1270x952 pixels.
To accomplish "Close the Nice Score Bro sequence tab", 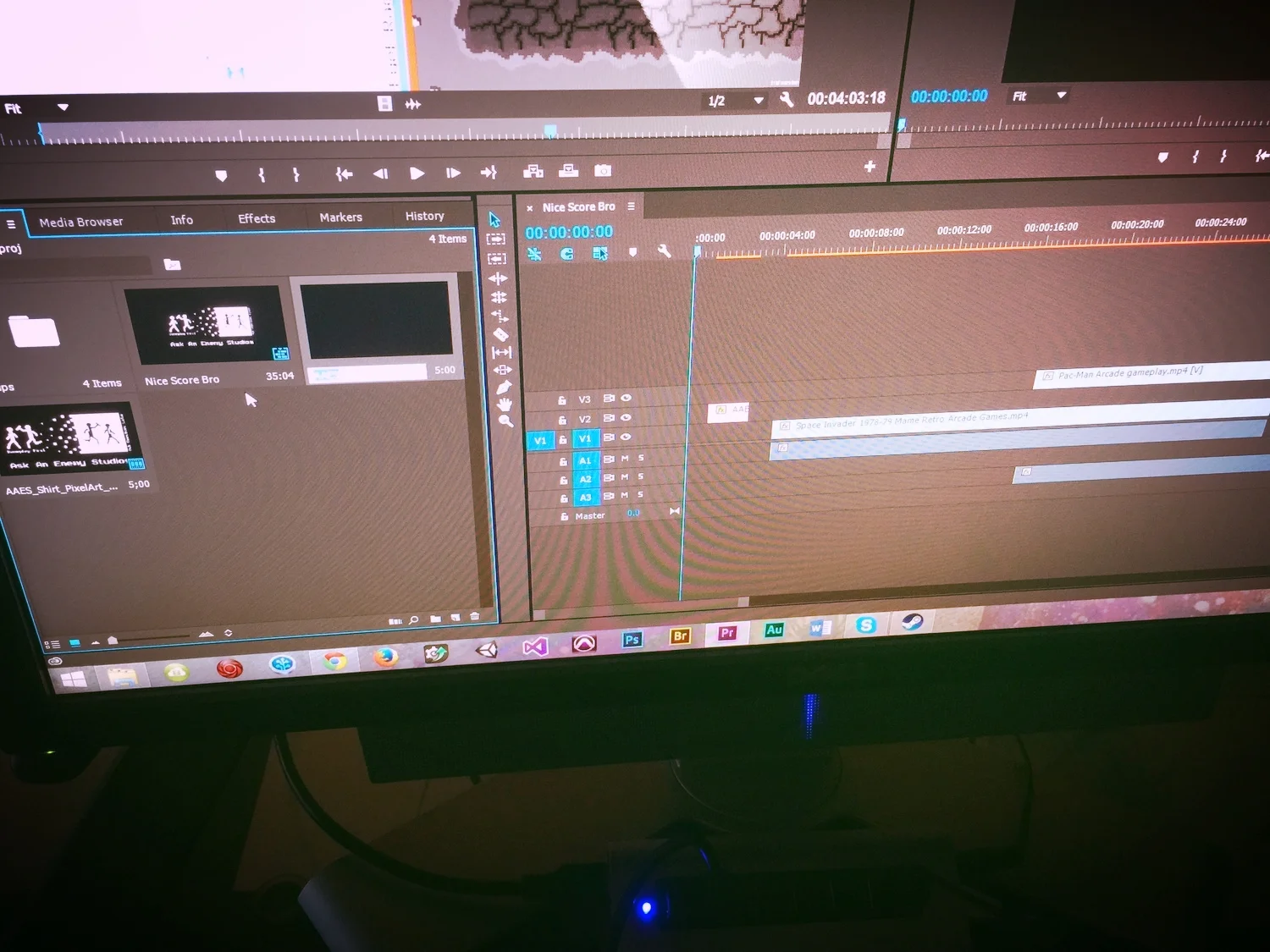I will click(x=530, y=208).
